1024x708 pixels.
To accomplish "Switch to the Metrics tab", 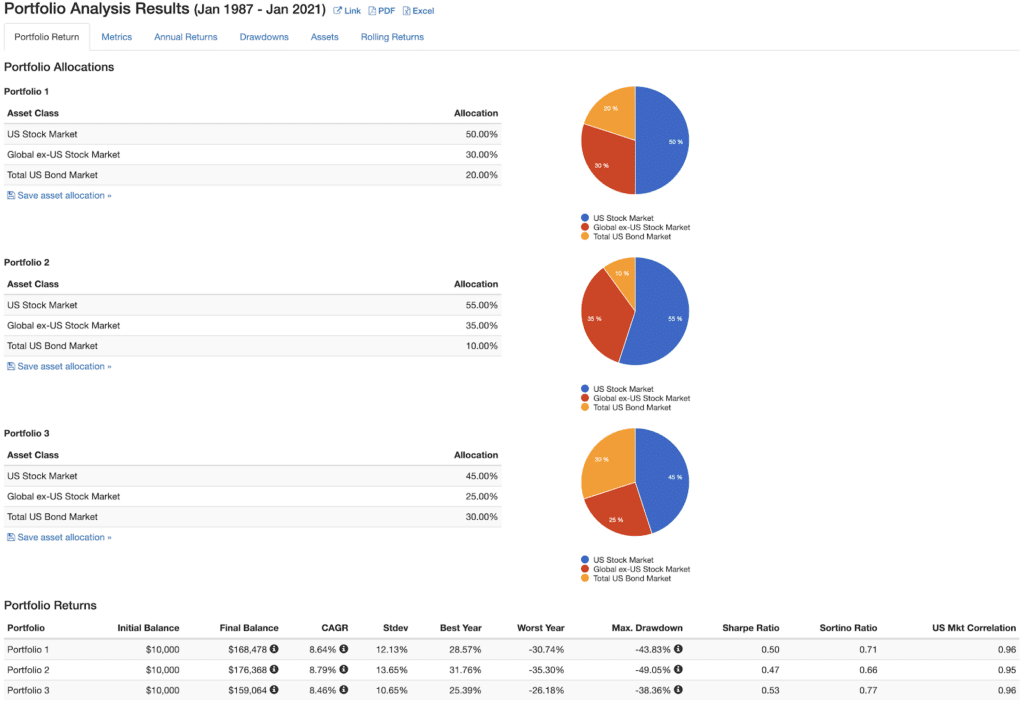I will click(x=117, y=37).
